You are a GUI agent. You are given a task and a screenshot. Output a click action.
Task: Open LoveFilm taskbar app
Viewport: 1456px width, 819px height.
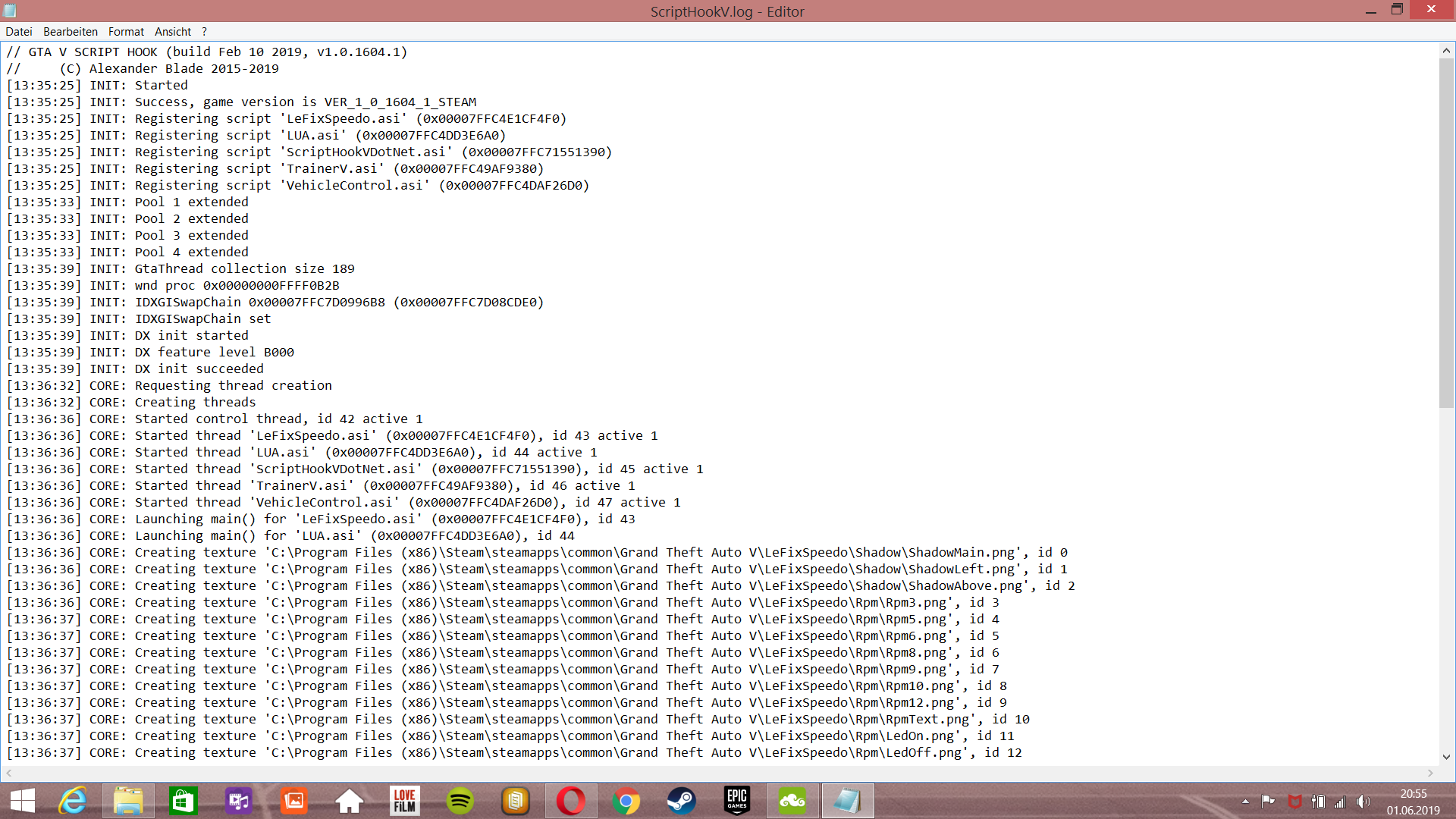[x=405, y=801]
